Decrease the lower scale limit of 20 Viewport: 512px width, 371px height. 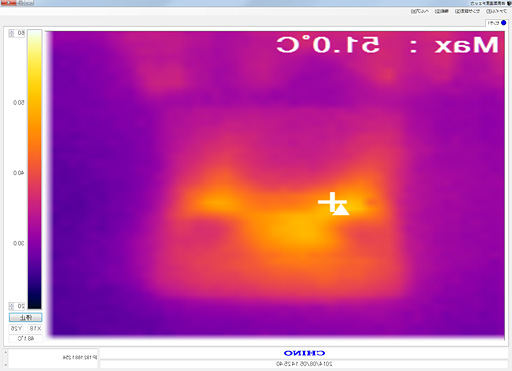click(11, 308)
